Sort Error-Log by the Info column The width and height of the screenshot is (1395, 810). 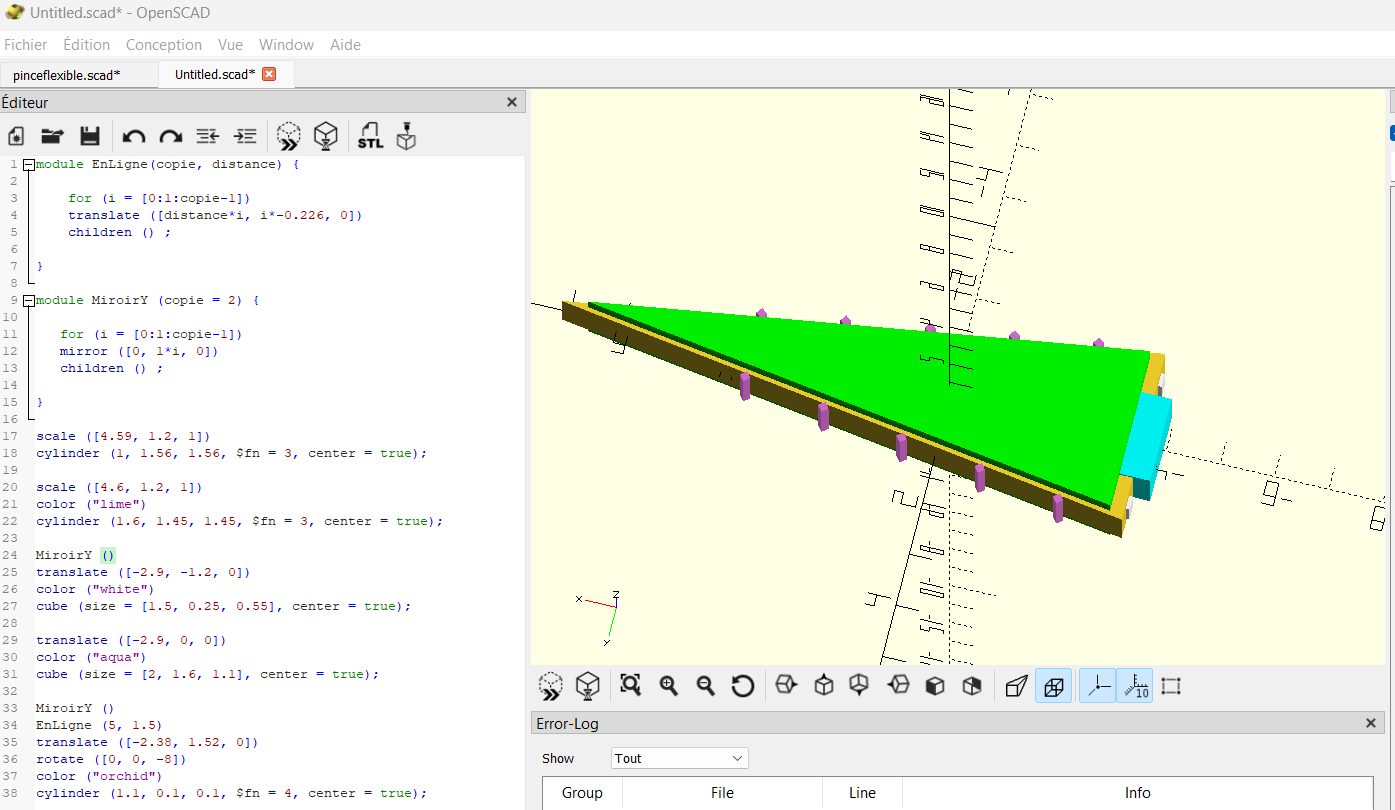coord(1138,793)
